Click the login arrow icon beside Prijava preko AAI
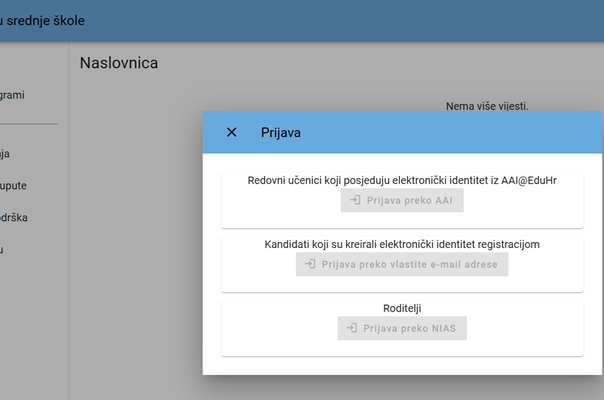Screen dimensions: 604x400 click(x=353, y=200)
